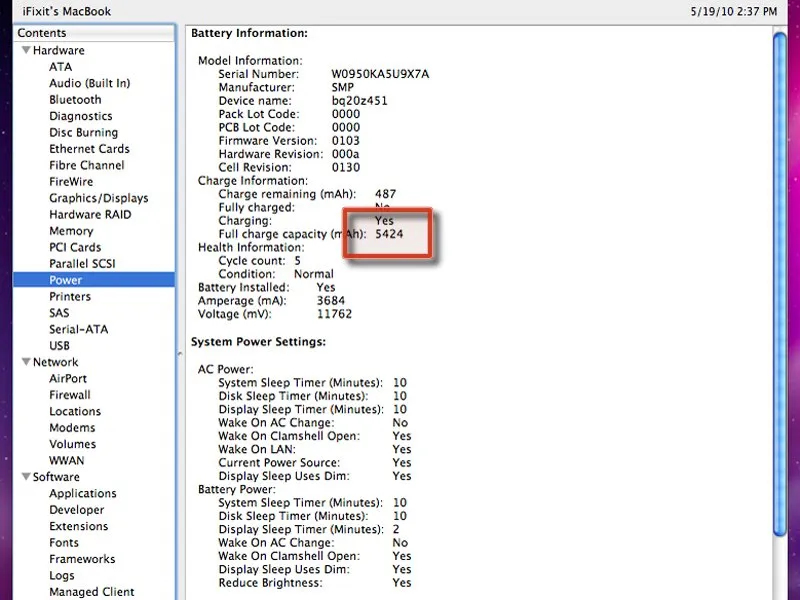Open the AirPort network entry
800x600 pixels.
(x=68, y=379)
